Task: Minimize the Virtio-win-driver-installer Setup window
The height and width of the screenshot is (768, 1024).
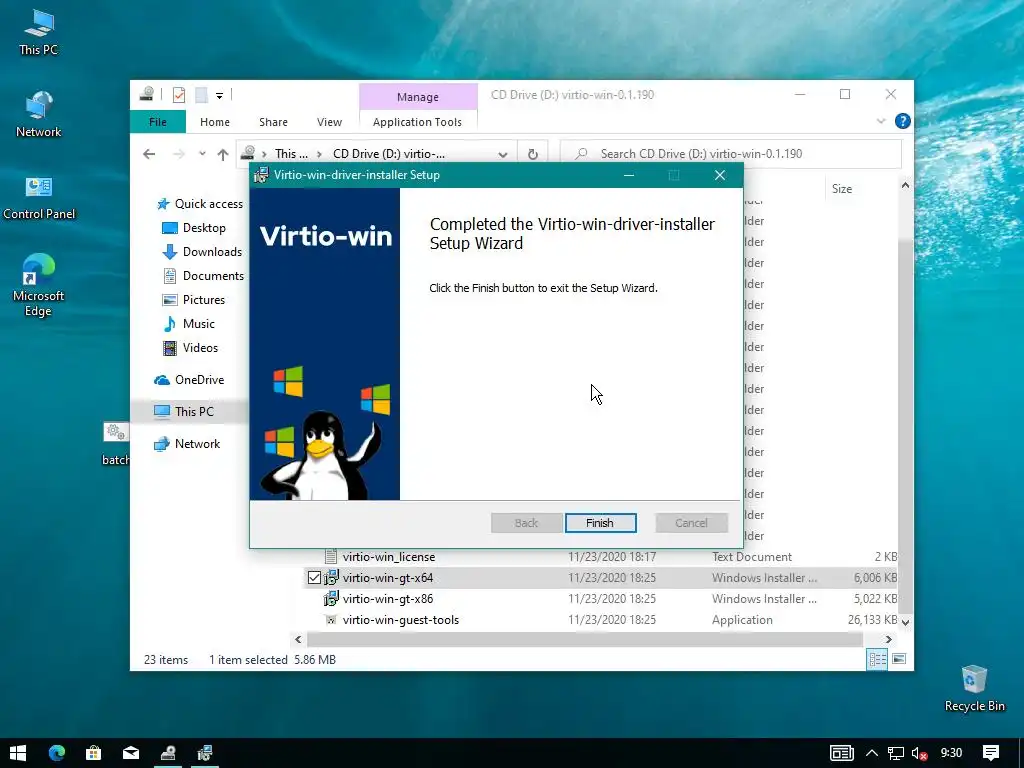Action: (629, 175)
